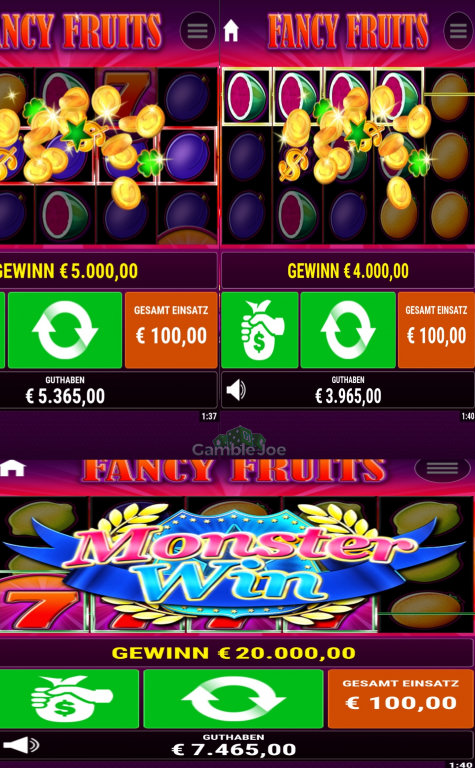Collect winnings with money bag in top-right game
Image resolution: width=475 pixels, height=768 pixels.
(260, 330)
